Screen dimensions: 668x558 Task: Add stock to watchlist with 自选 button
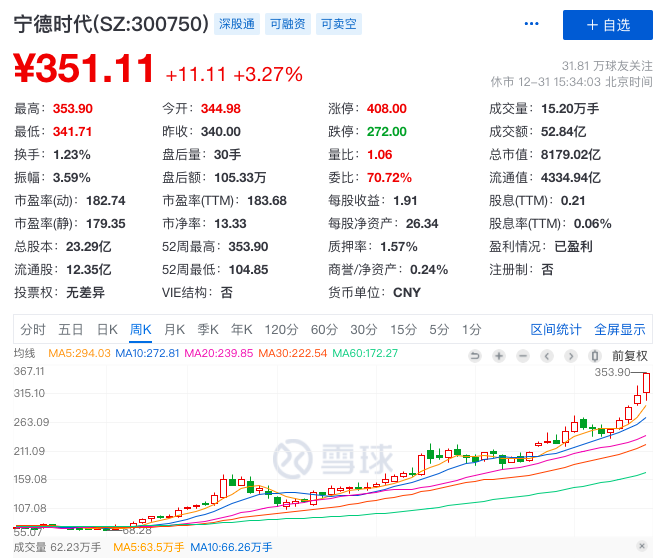[608, 24]
